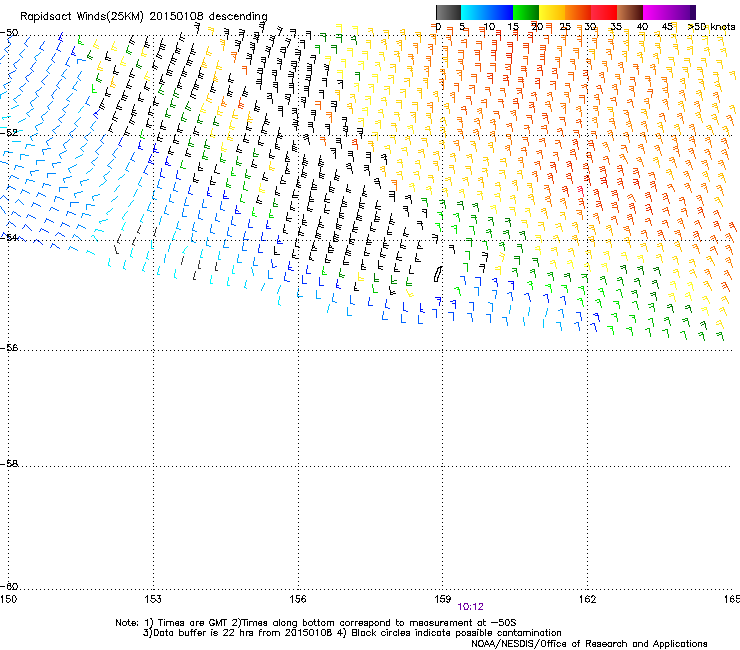Click the '10' knots legend label
The image size is (740, 650).
(x=489, y=27)
